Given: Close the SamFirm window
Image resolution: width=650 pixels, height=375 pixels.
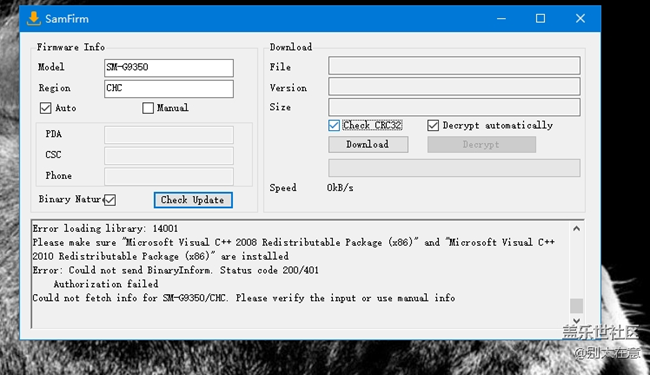Looking at the screenshot, I should click(x=580, y=19).
